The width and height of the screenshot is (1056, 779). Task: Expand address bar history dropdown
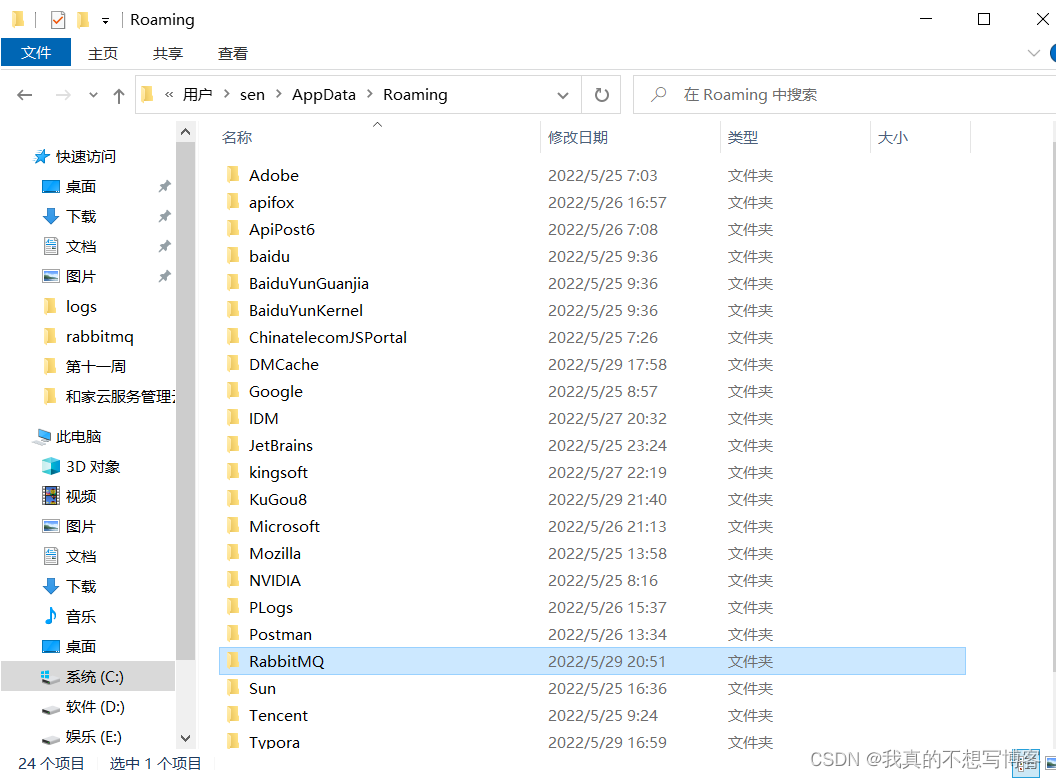click(x=563, y=95)
